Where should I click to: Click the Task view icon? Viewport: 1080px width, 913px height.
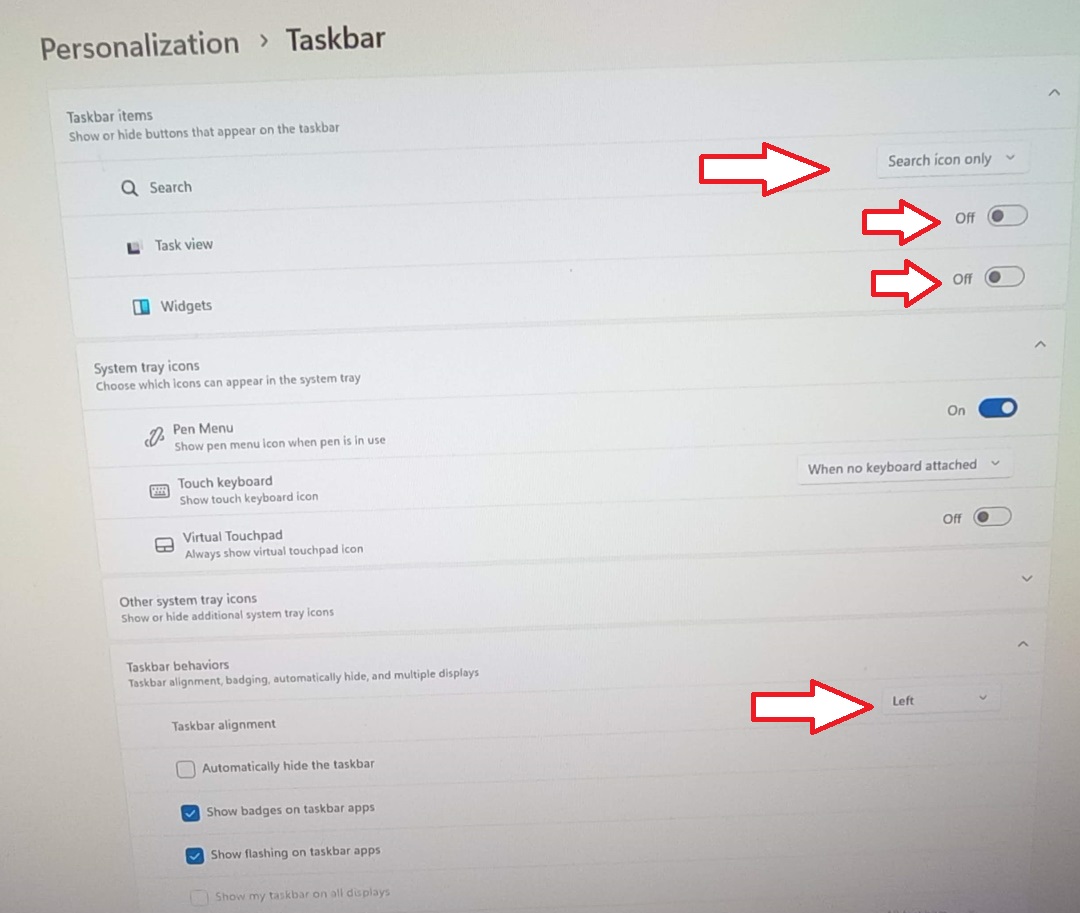pos(134,247)
